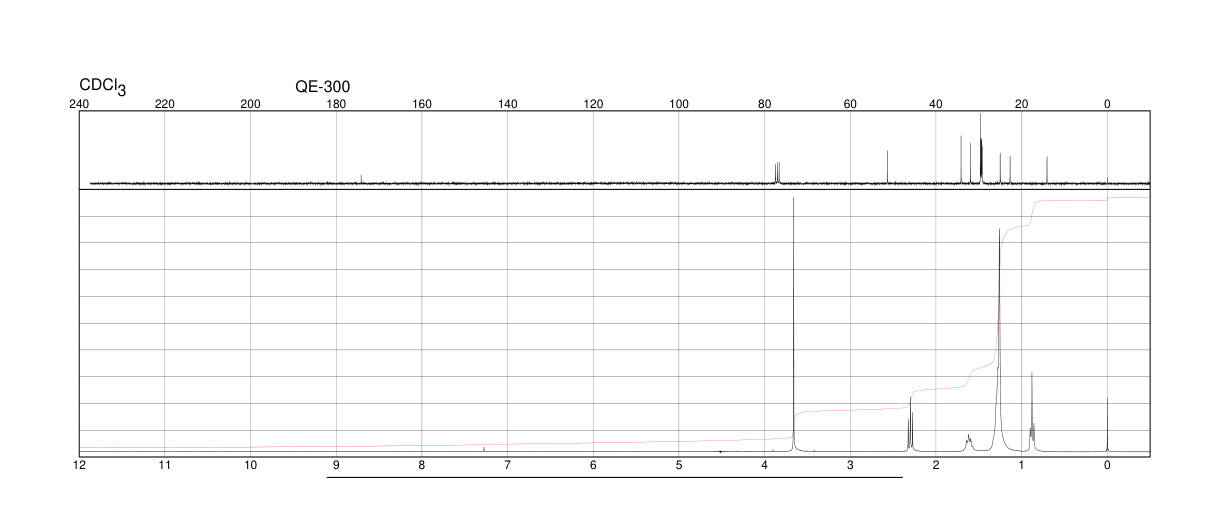Screen dimensions: 1224x528
Task: Select the 80 tick label on carbon axis
Action: (x=765, y=104)
